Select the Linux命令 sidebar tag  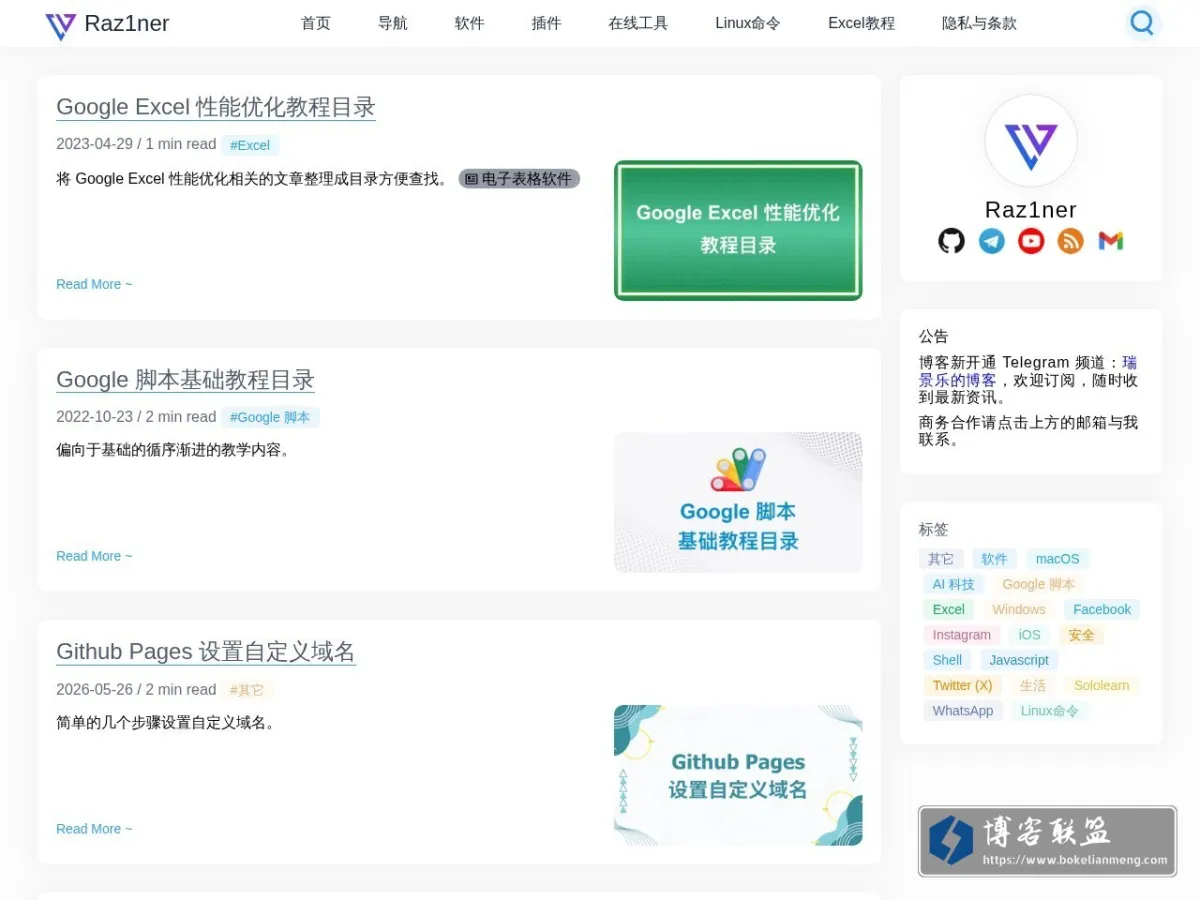pos(1051,711)
